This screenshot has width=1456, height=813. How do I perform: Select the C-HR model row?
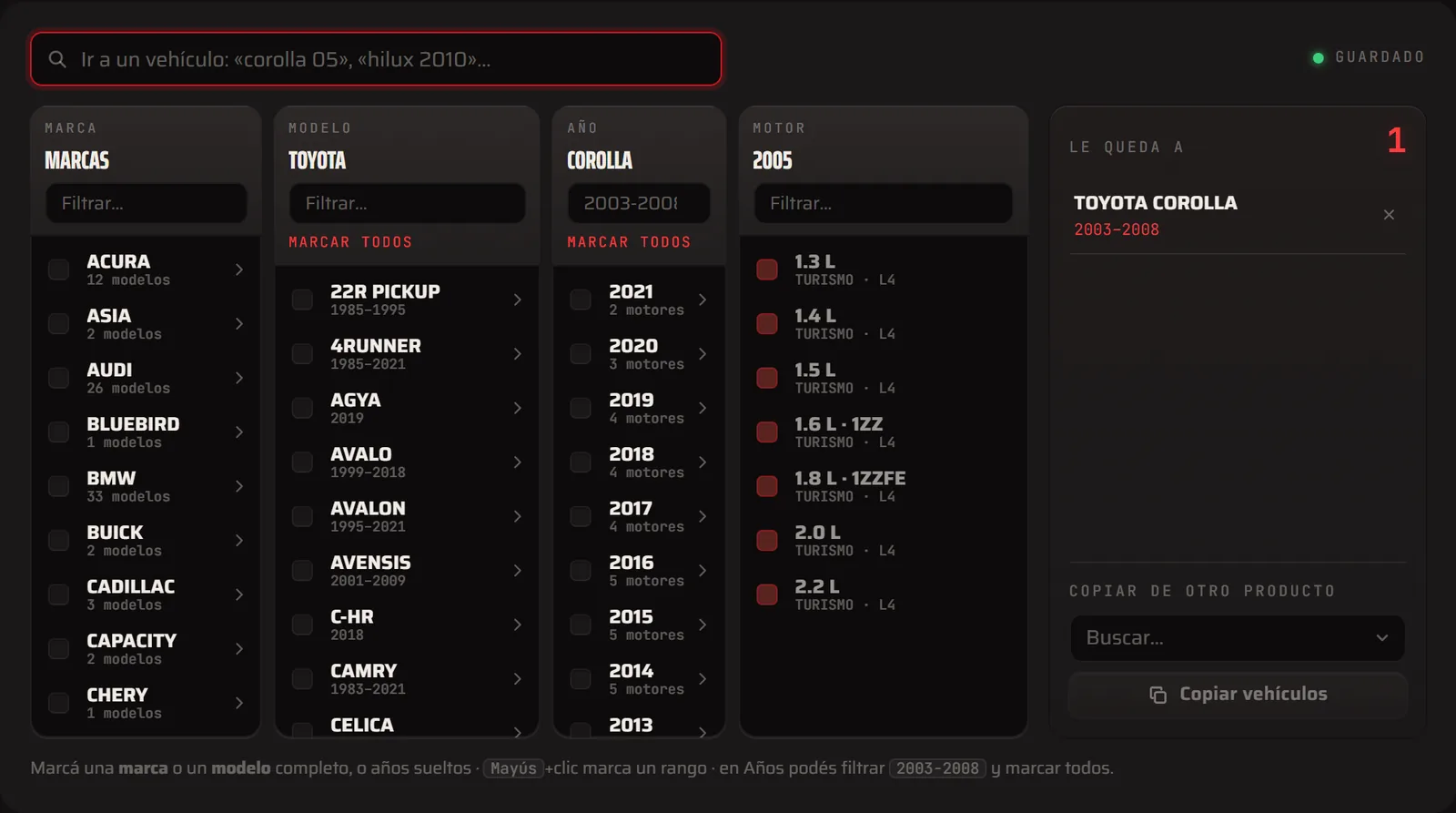408,625
